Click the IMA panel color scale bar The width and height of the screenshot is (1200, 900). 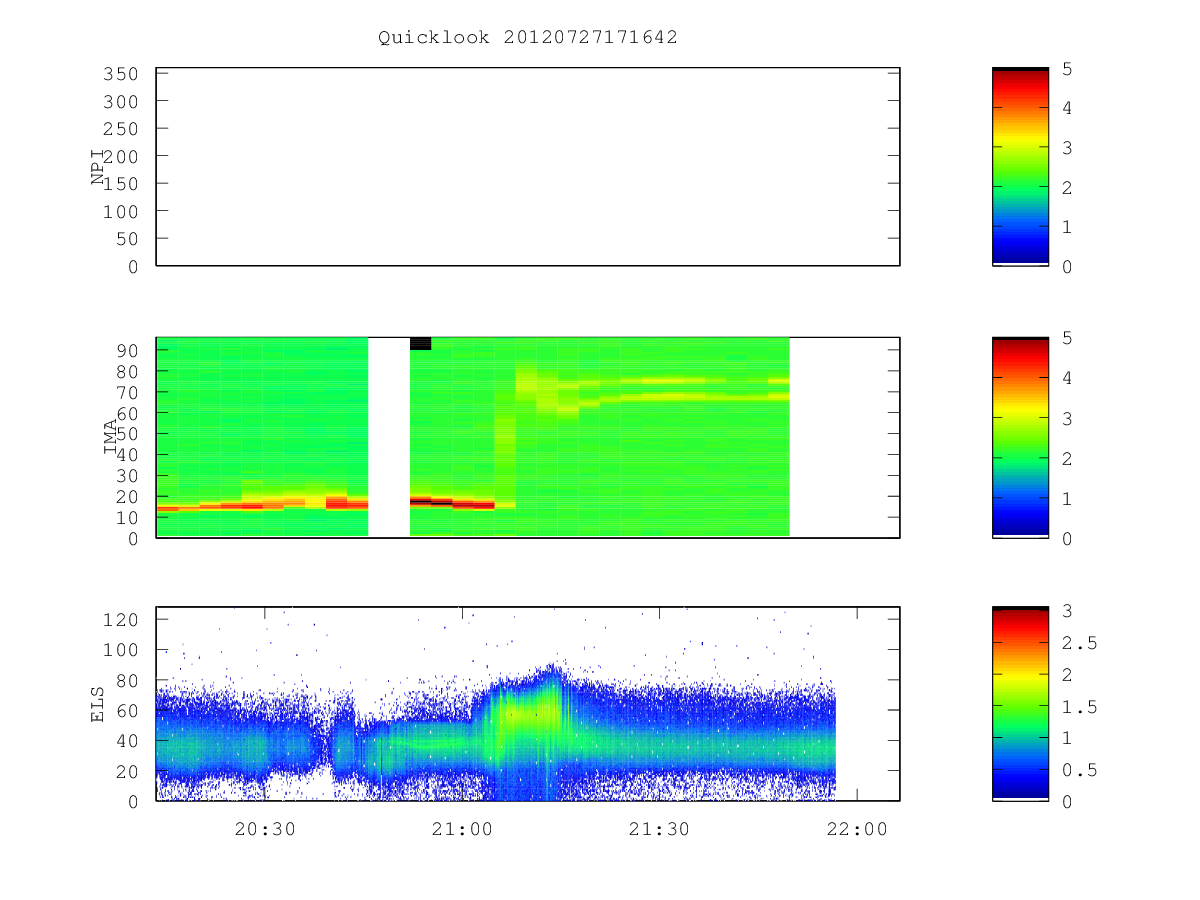point(1020,437)
